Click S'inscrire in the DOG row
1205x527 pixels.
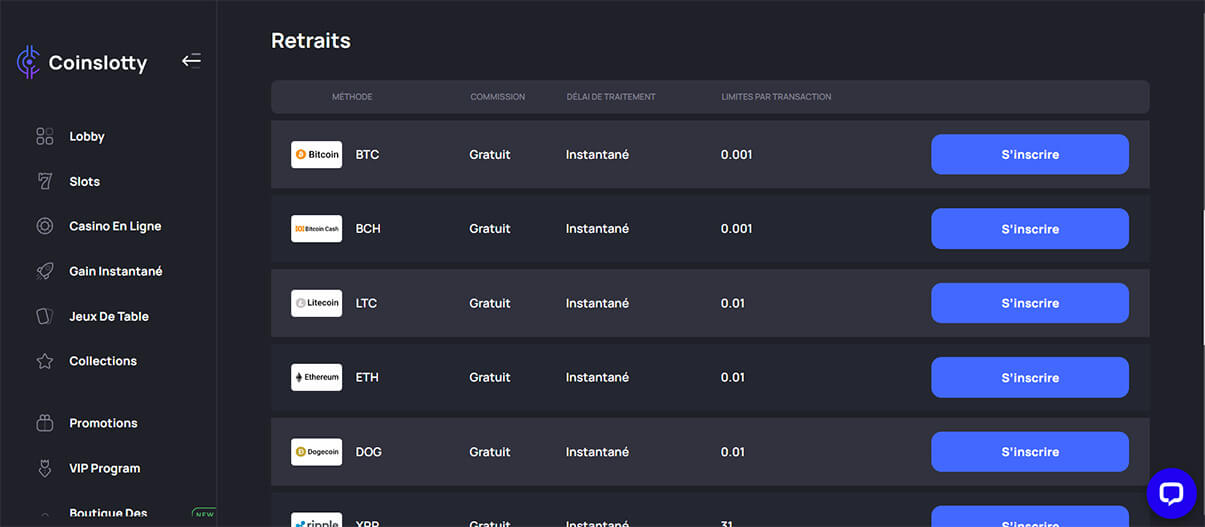(x=1030, y=452)
